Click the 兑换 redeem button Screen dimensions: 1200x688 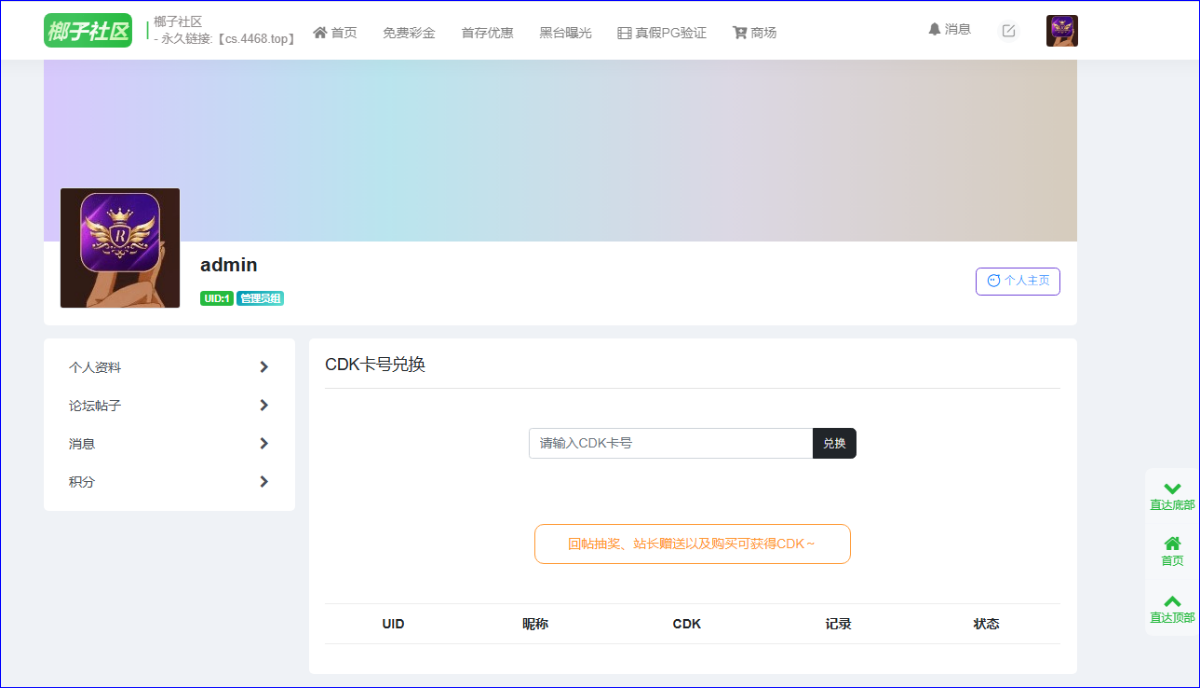tap(835, 443)
